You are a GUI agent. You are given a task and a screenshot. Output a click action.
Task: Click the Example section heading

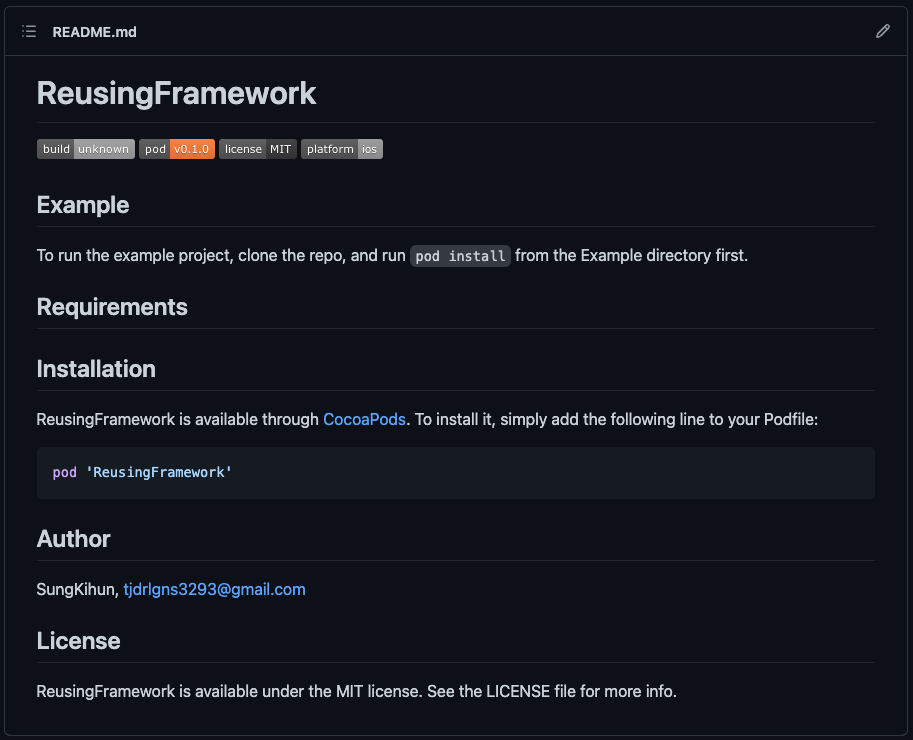(83, 205)
